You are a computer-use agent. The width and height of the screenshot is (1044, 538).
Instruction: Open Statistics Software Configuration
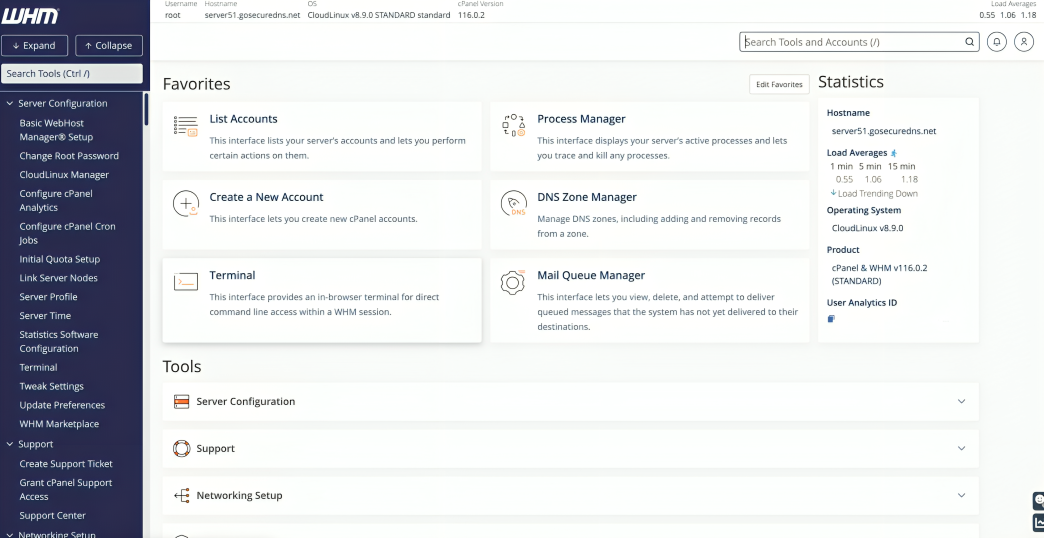tap(59, 342)
